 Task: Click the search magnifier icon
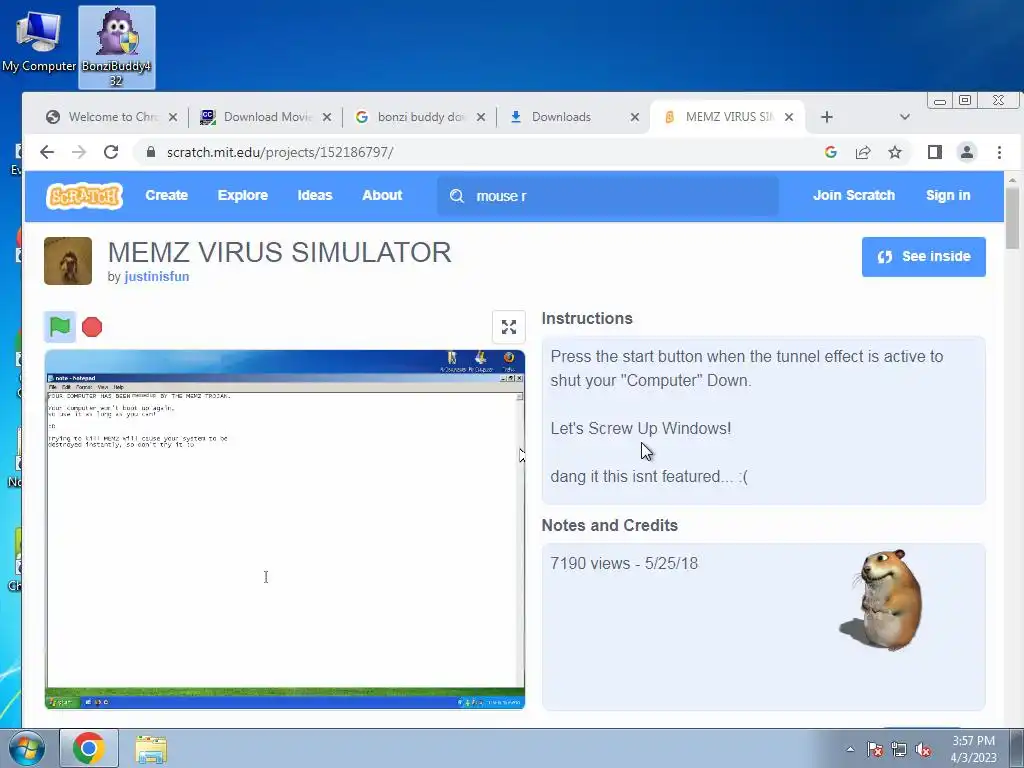coord(456,196)
